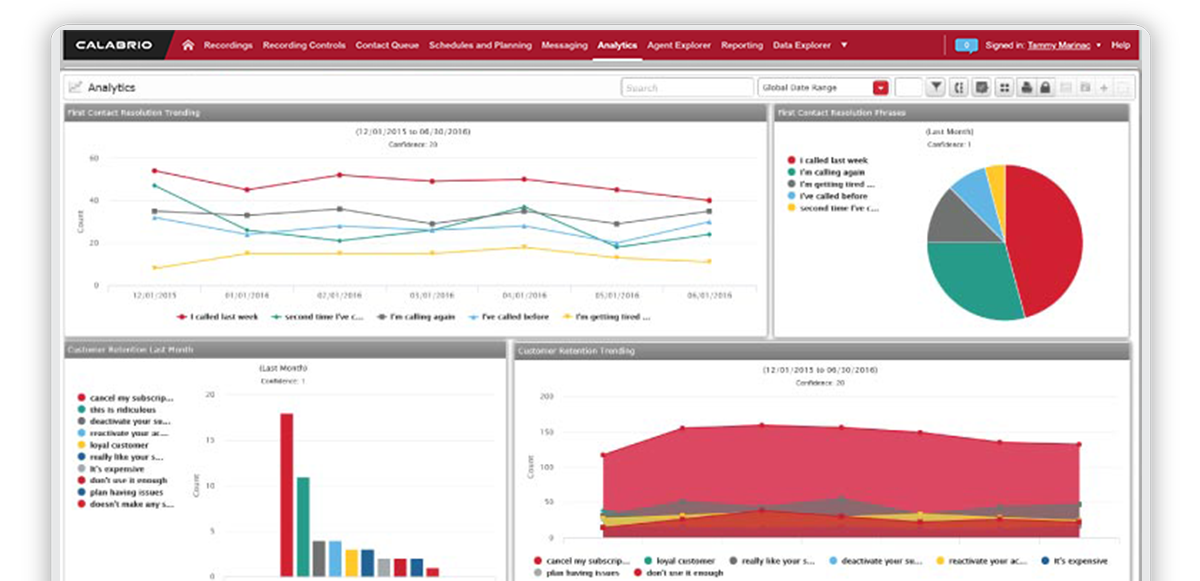
Task: Click 'plan having issues' in the area chart legend
Action: (575, 573)
